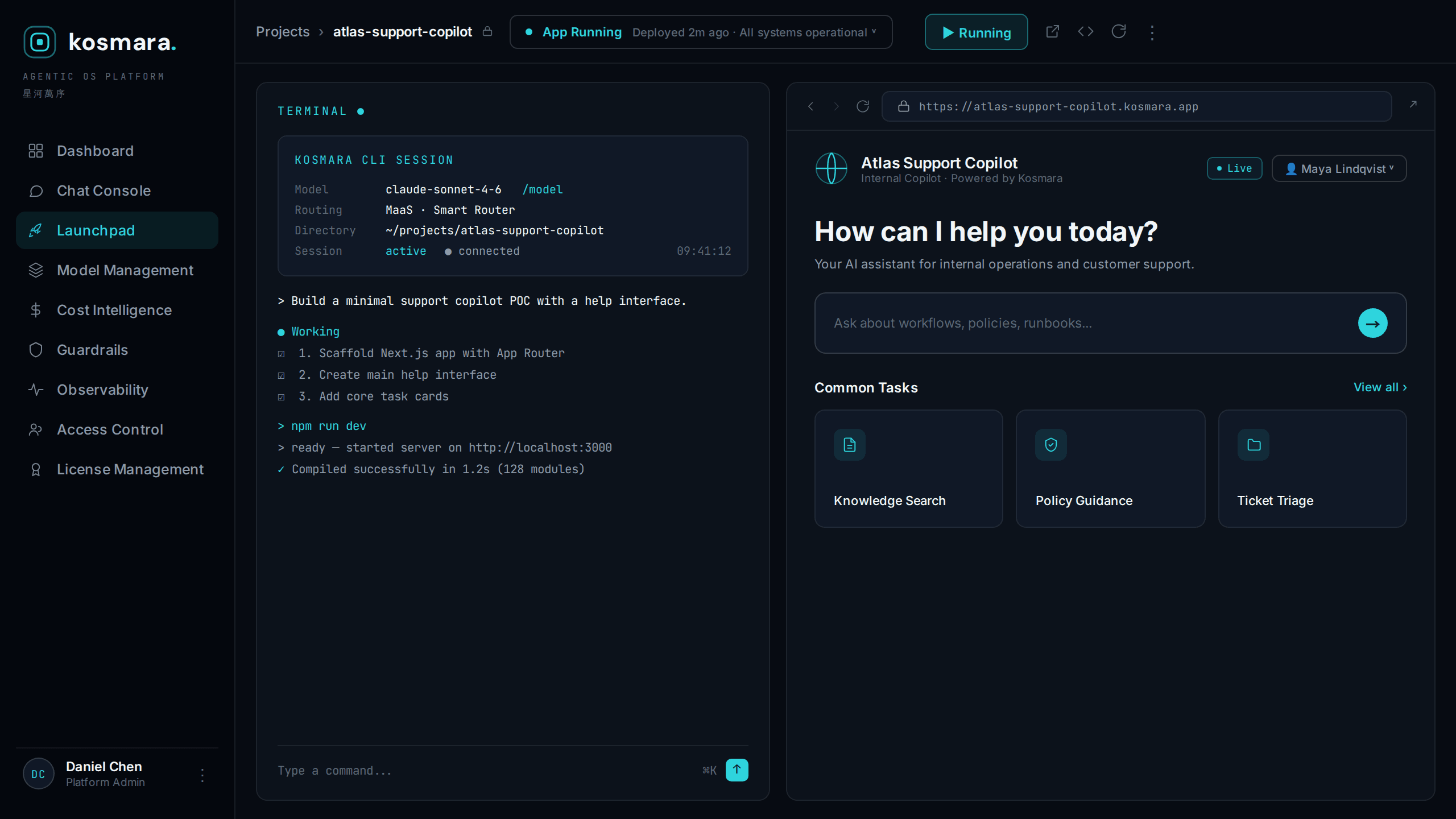Select Launchpad in the sidebar
This screenshot has height=819, width=1456.
tap(117, 230)
